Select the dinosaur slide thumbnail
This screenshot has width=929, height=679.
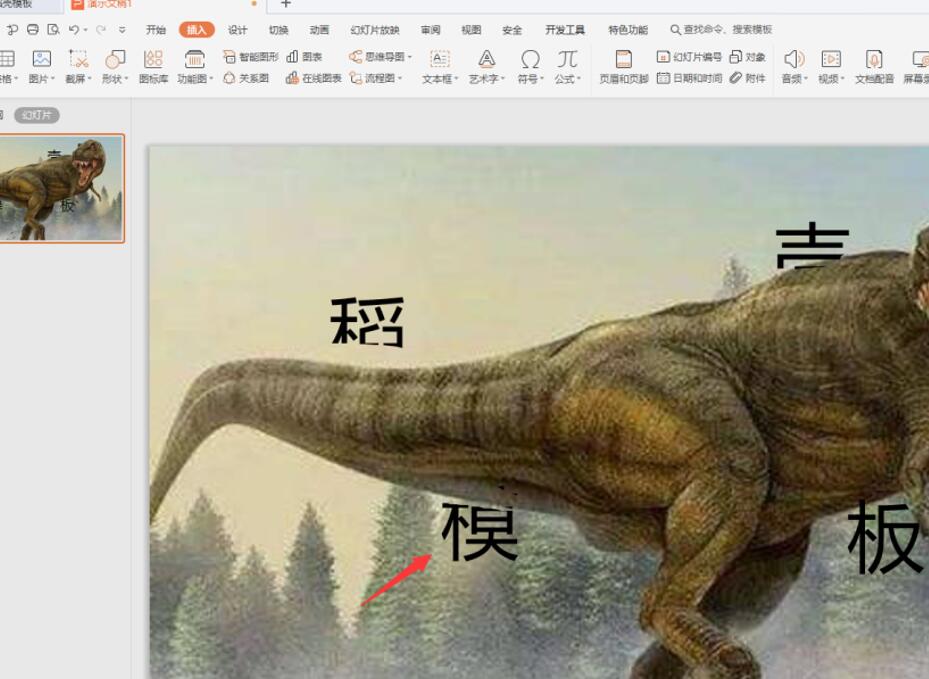(x=62, y=188)
